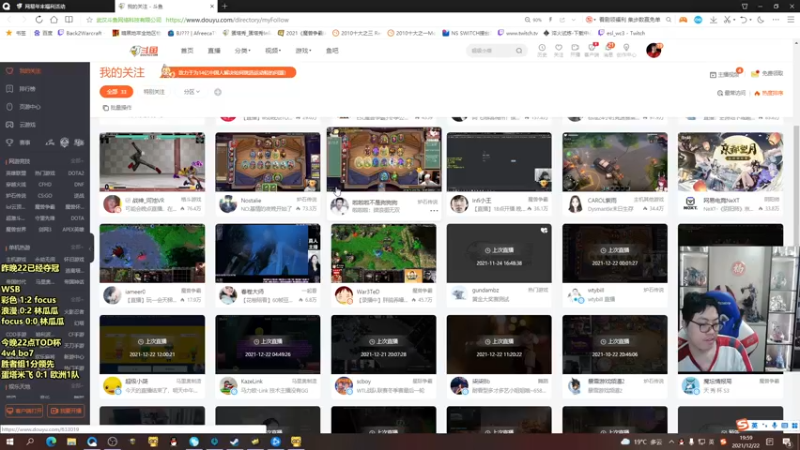Open 我的关注 in the left sidebar
Screen dimensions: 800x450
tap(30, 71)
